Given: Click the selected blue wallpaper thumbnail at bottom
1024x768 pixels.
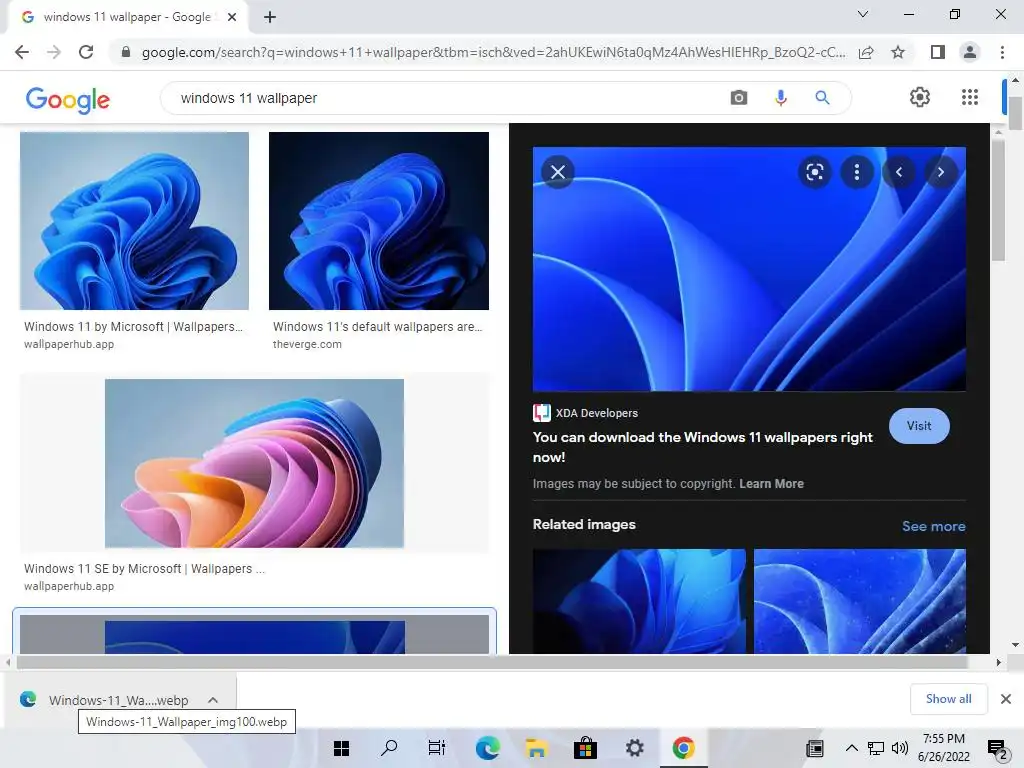Looking at the screenshot, I should (255, 633).
